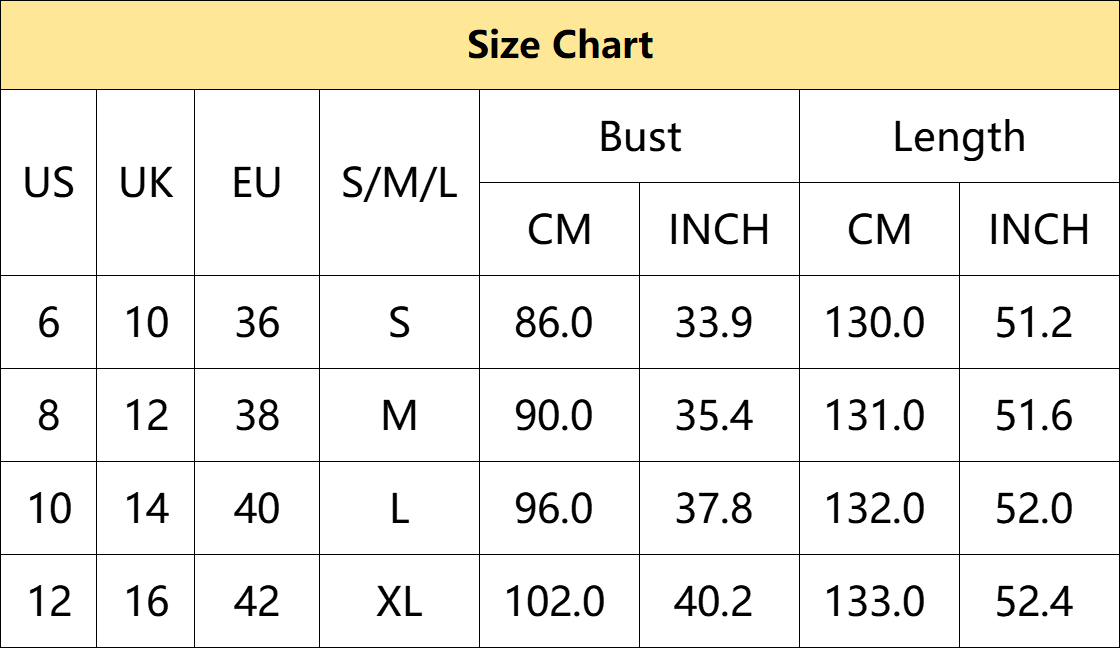Select the Length header cell
1120x649 pixels.
(x=959, y=136)
